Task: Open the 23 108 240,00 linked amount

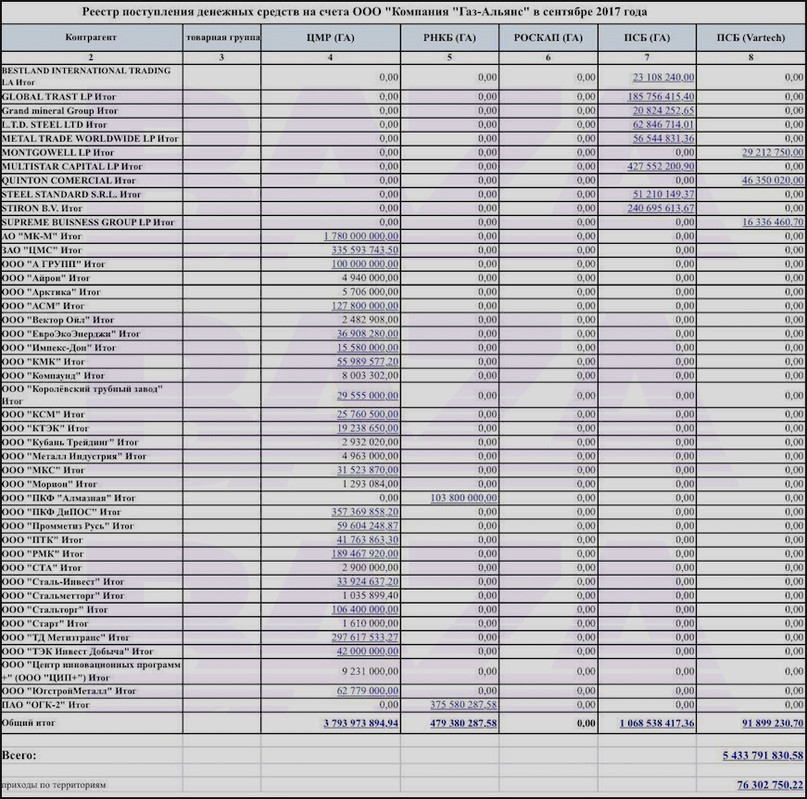Action: (x=663, y=77)
